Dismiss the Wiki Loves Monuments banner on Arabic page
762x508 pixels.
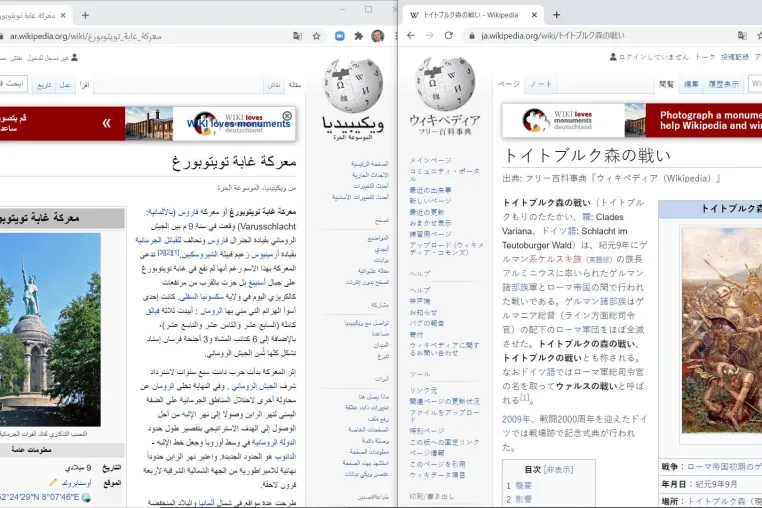coord(287,116)
